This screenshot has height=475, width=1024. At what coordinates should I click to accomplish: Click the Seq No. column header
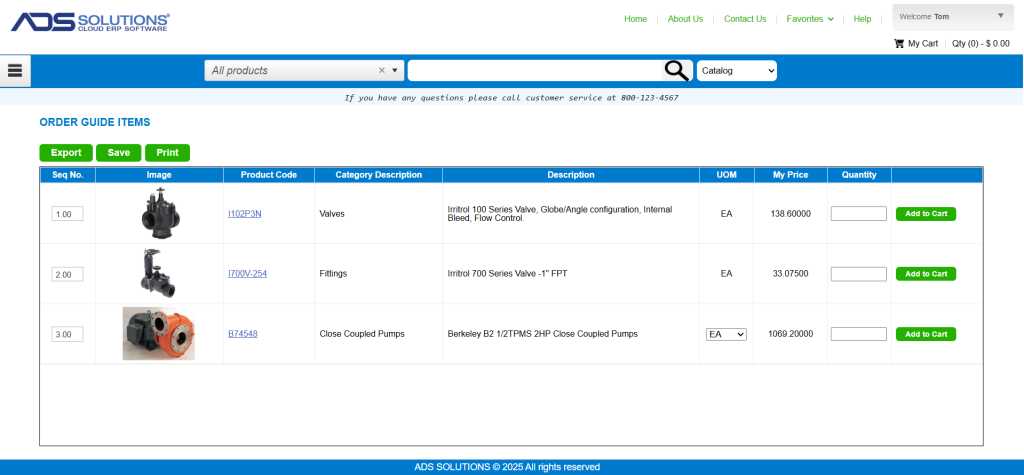[x=68, y=175]
